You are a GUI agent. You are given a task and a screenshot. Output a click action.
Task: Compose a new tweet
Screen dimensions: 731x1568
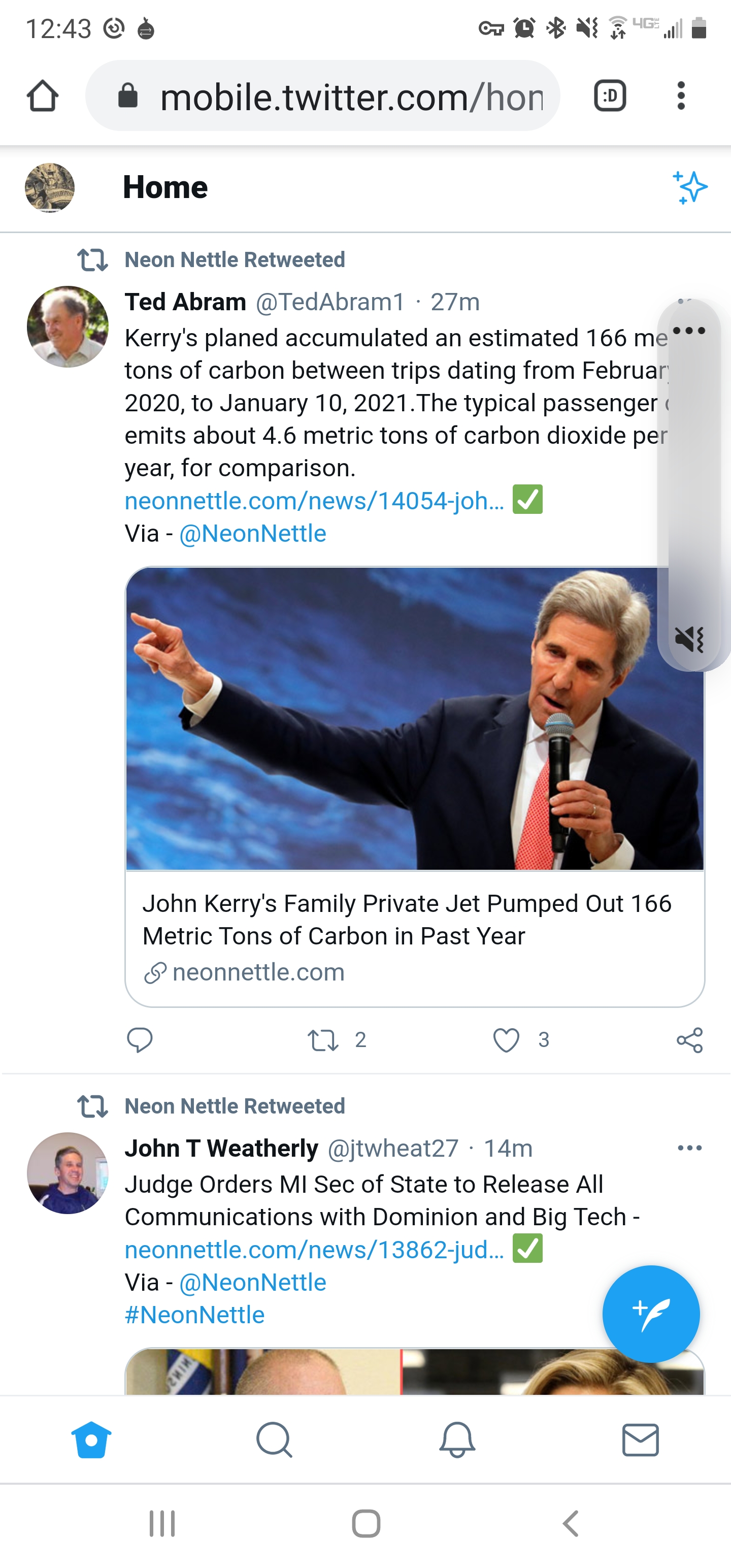651,1314
